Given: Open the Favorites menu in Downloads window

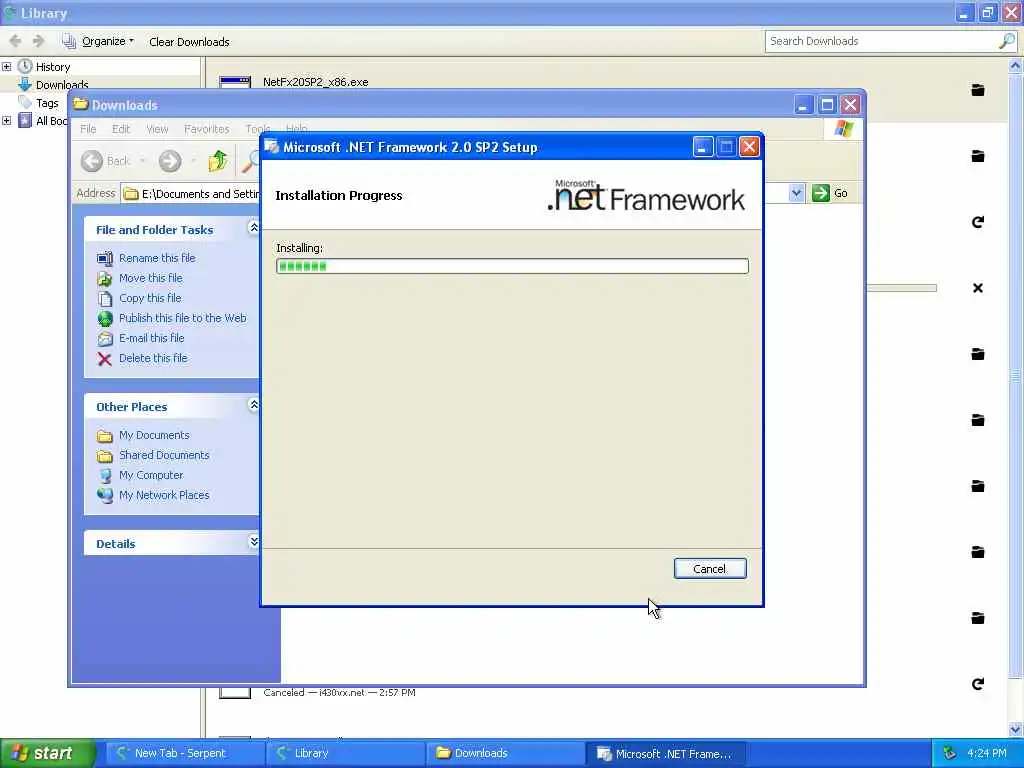Looking at the screenshot, I should tap(206, 129).
